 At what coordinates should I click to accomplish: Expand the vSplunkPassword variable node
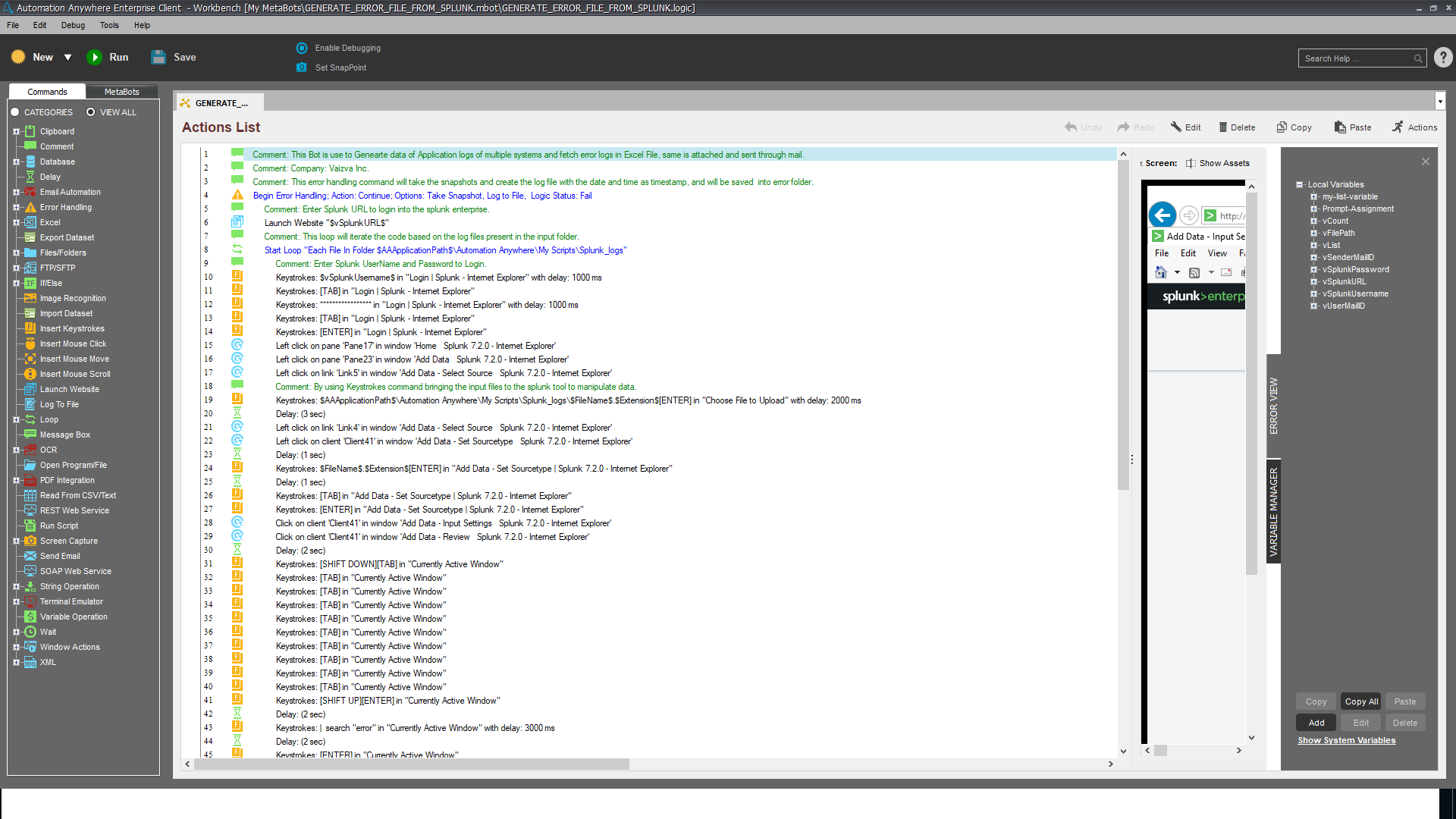click(1314, 269)
